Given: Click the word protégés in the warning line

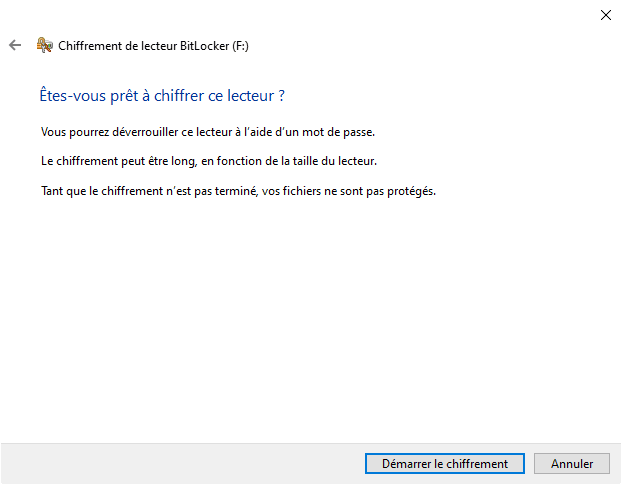Looking at the screenshot, I should (412, 190).
